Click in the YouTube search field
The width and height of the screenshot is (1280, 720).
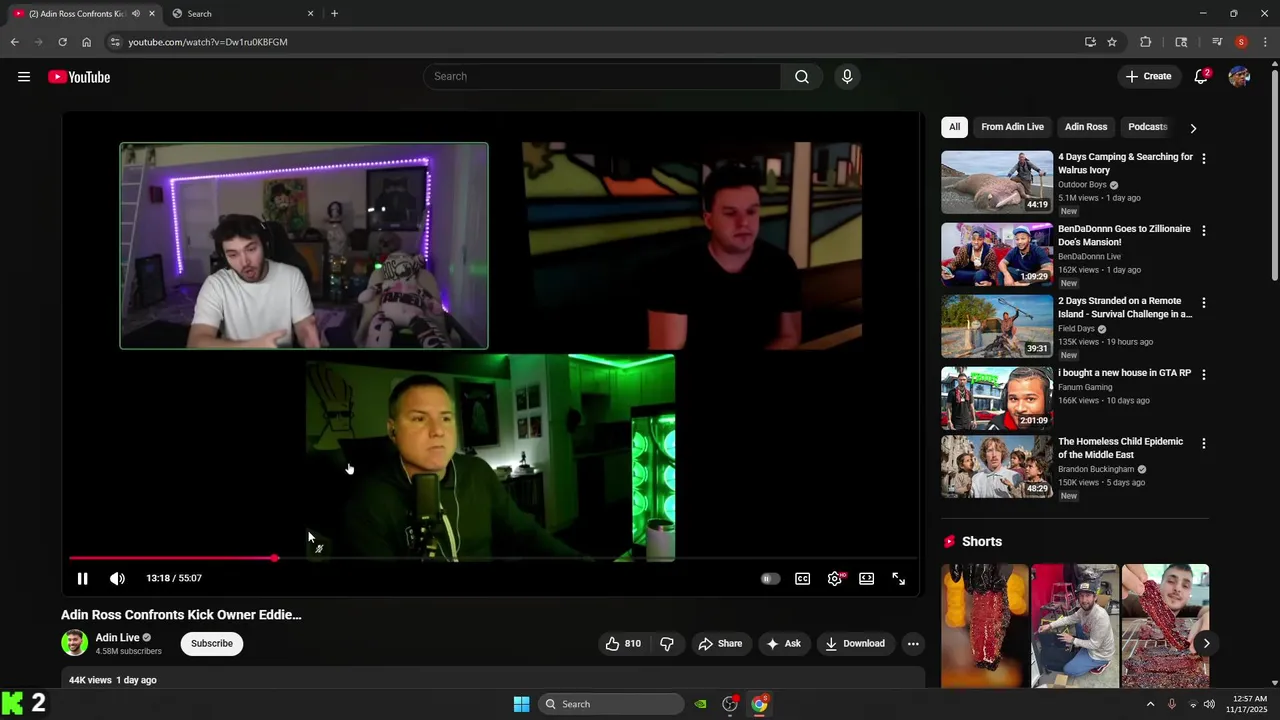[602, 77]
